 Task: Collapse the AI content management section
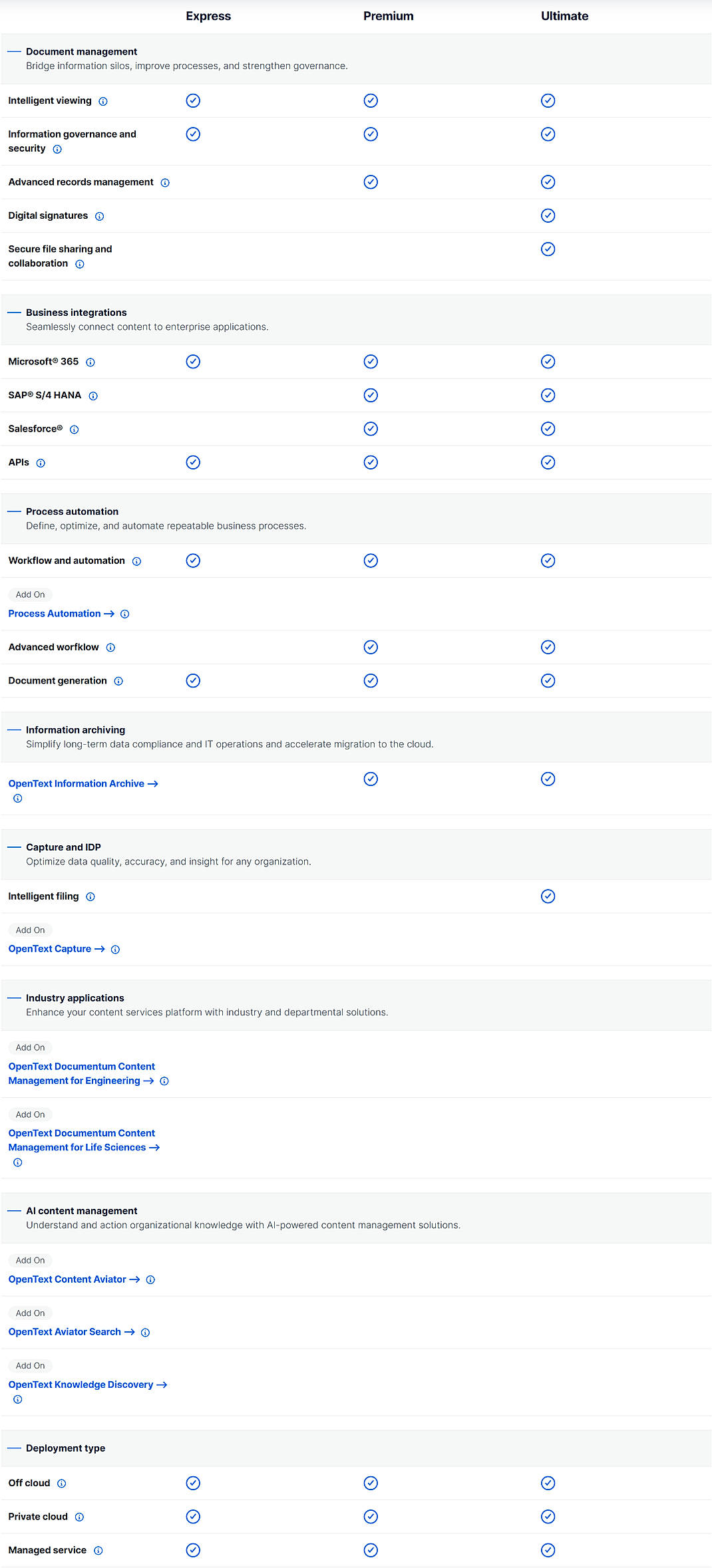[14, 1211]
